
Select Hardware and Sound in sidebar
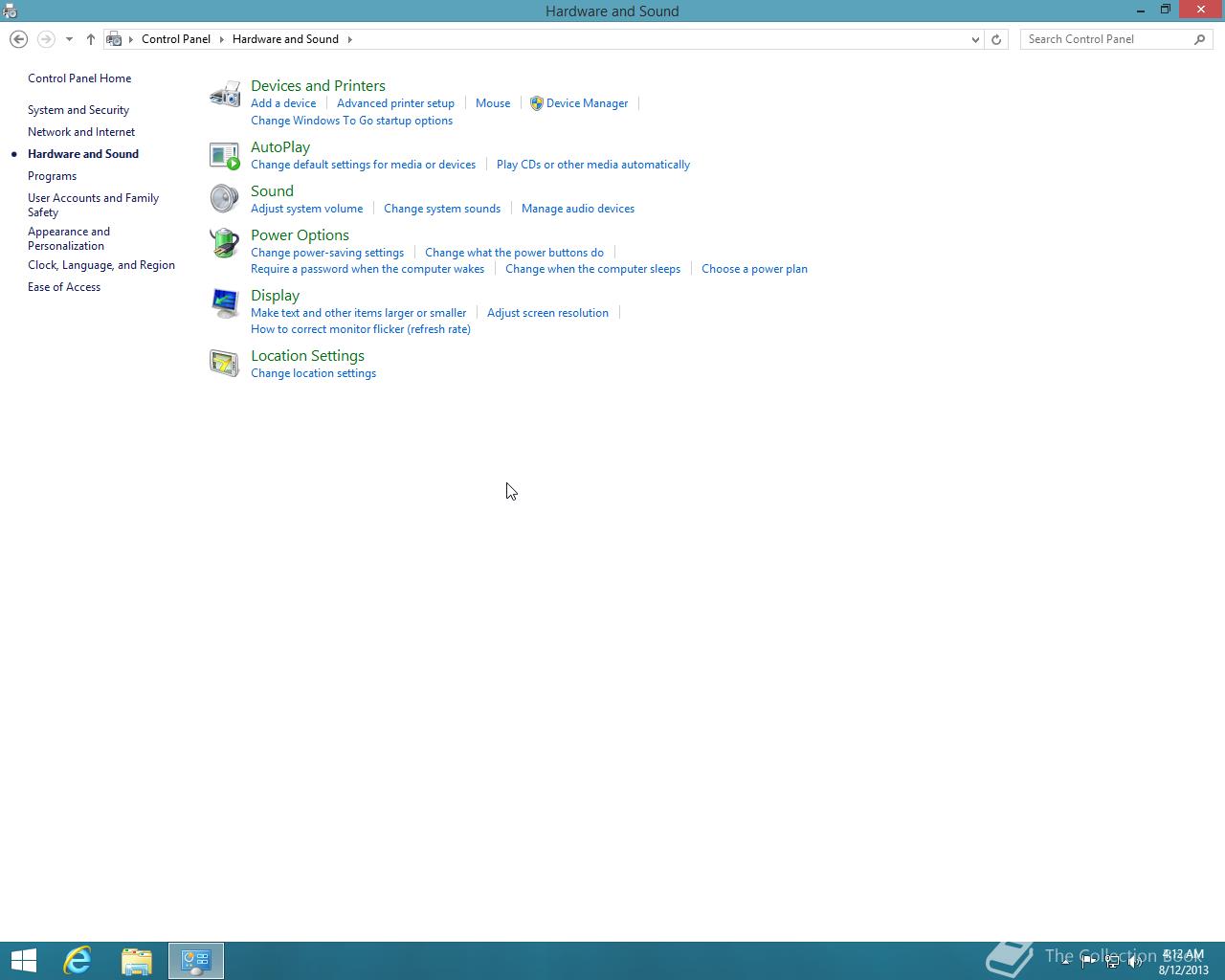[83, 154]
